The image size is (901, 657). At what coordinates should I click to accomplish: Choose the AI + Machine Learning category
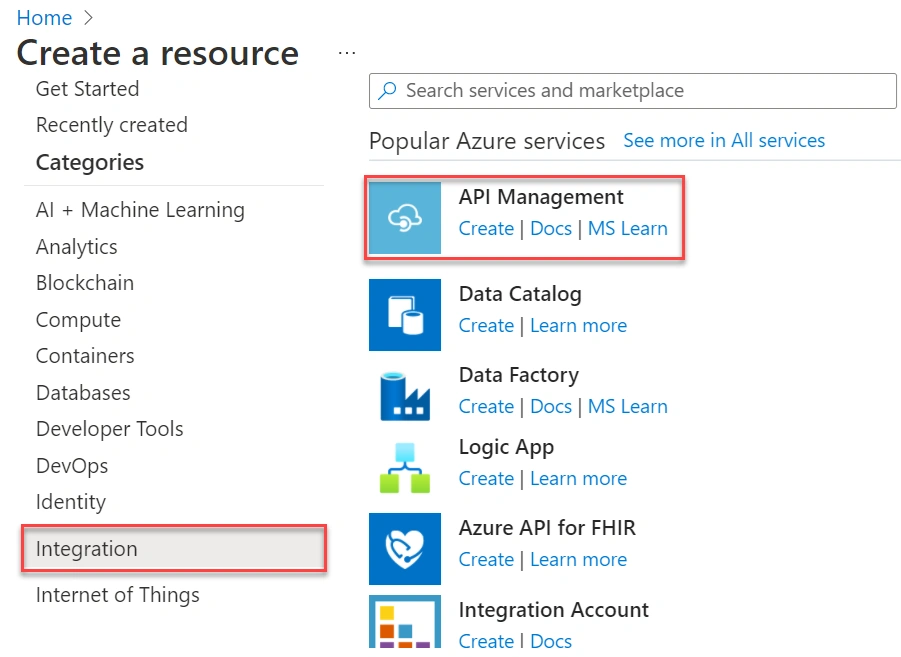click(140, 210)
